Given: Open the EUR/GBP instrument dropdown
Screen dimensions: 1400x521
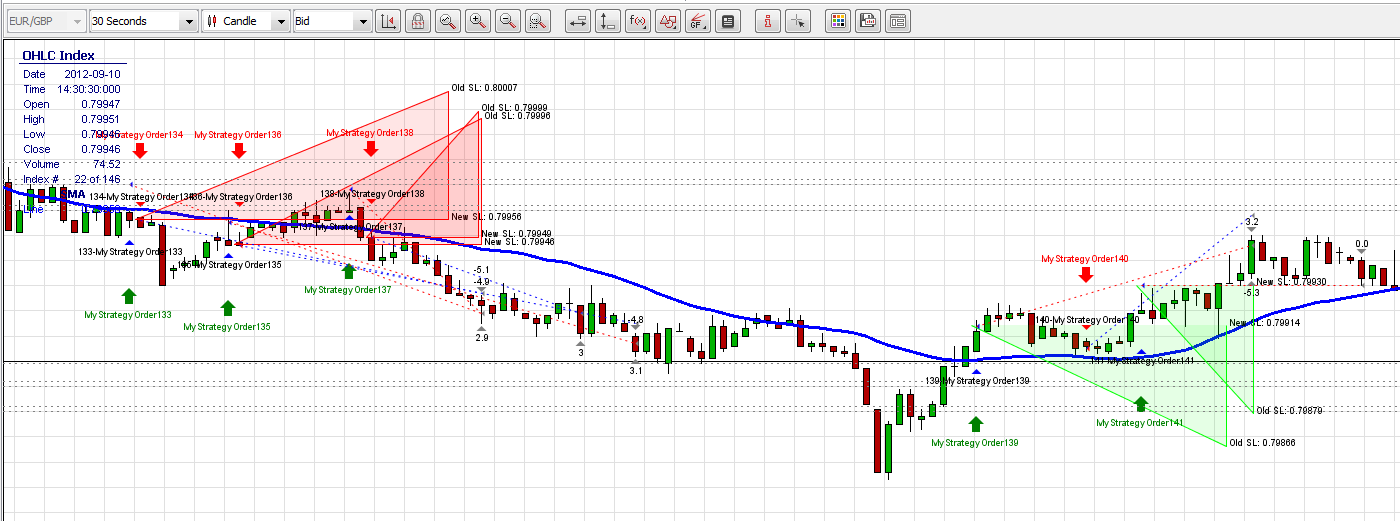Looking at the screenshot, I should [x=45, y=20].
